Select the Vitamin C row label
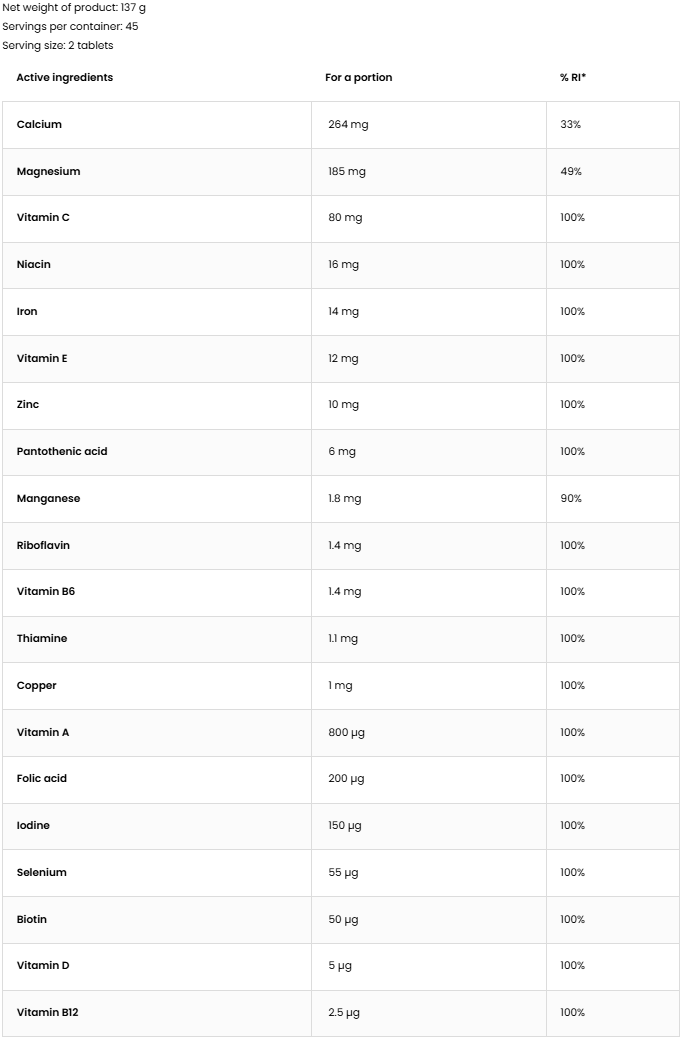This screenshot has height=1041, width=688. tap(43, 218)
